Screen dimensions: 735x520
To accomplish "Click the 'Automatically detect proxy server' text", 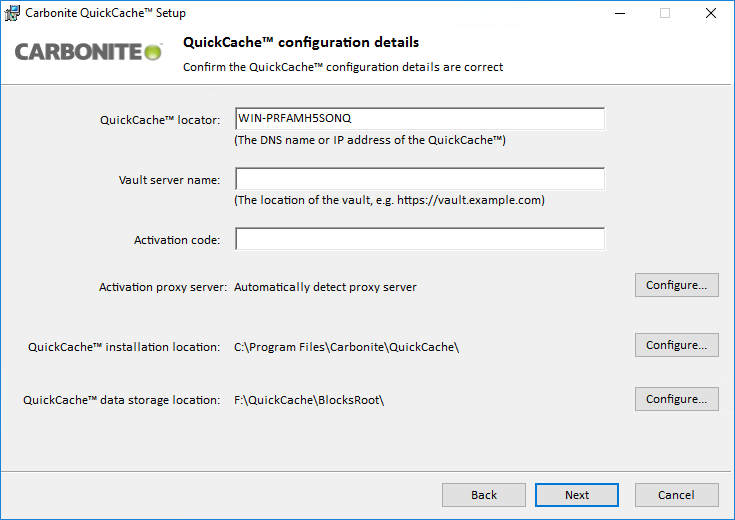I will pos(325,287).
